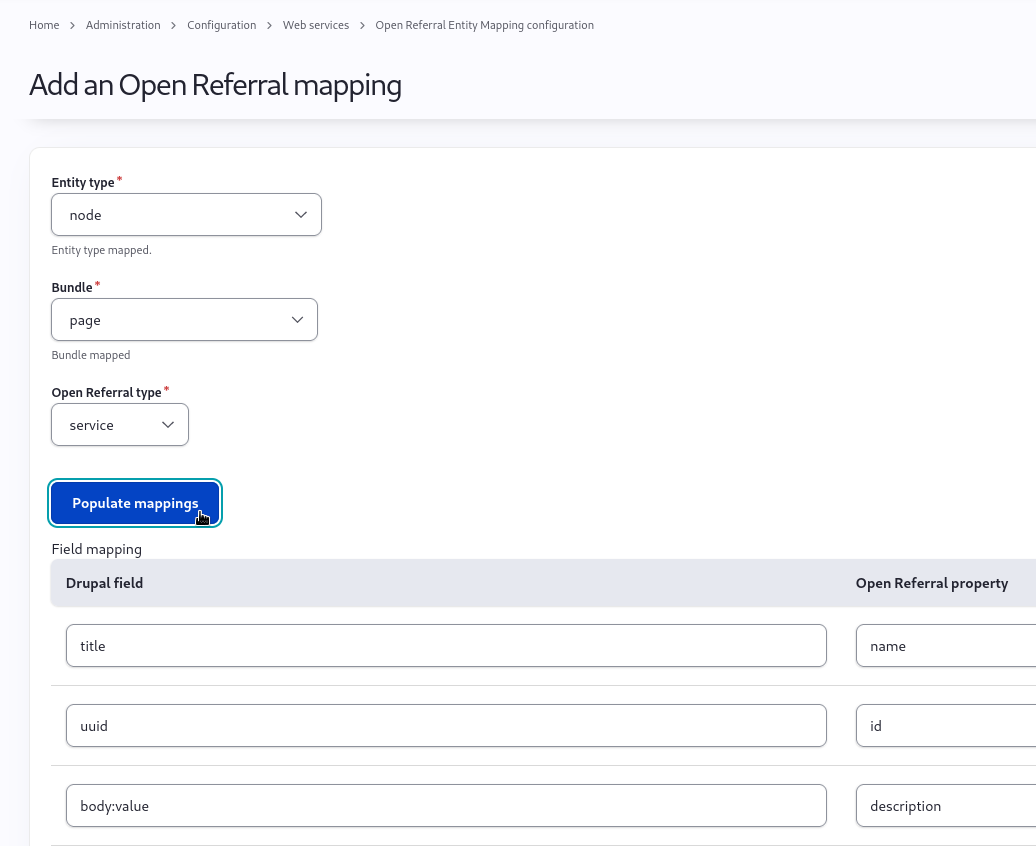Viewport: 1036px width, 846px height.
Task: Click the body:value Drupal field input
Action: [x=446, y=805]
